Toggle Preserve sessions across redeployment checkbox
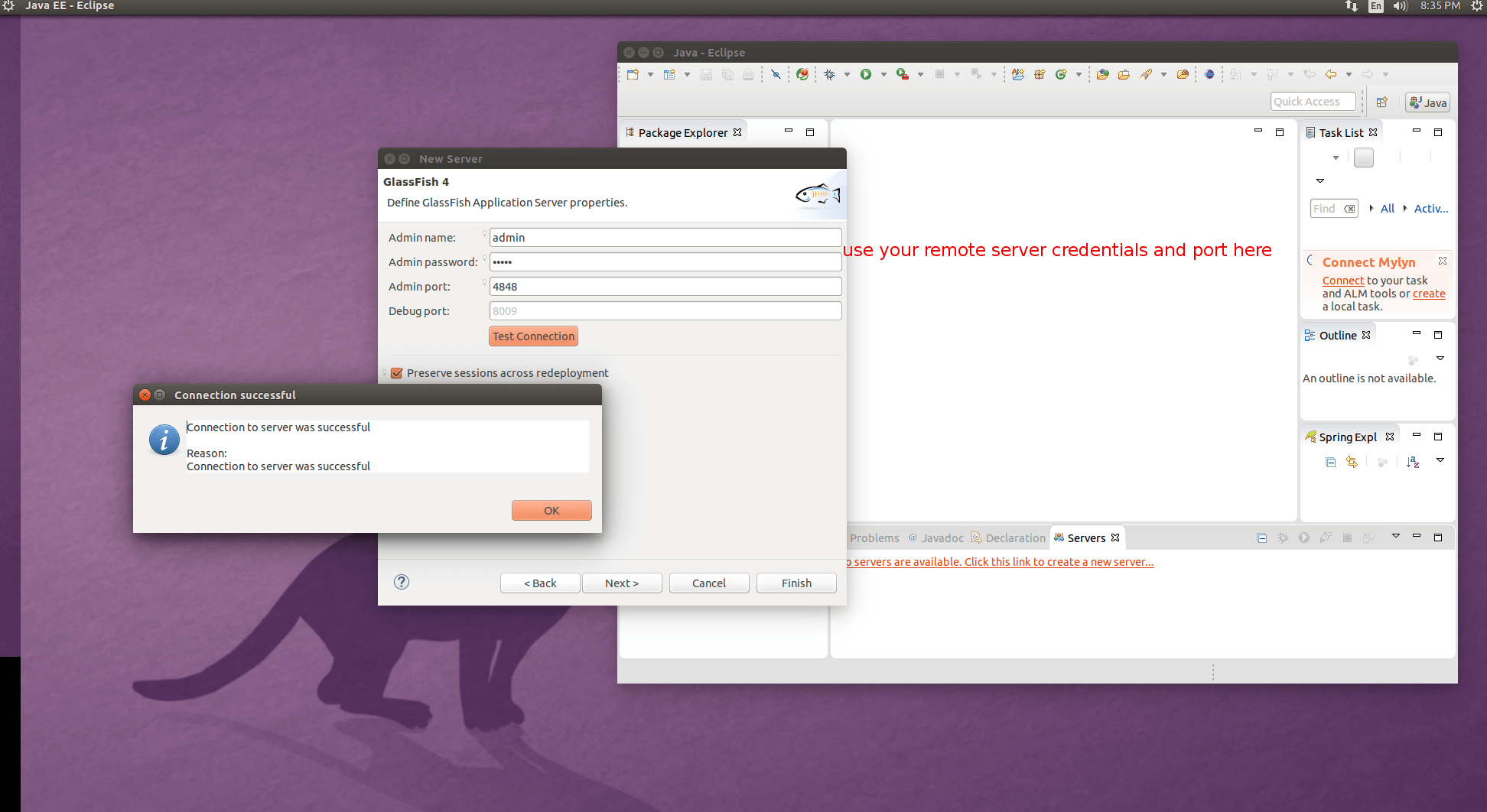Screen dimensions: 1487x812 (x=397, y=373)
